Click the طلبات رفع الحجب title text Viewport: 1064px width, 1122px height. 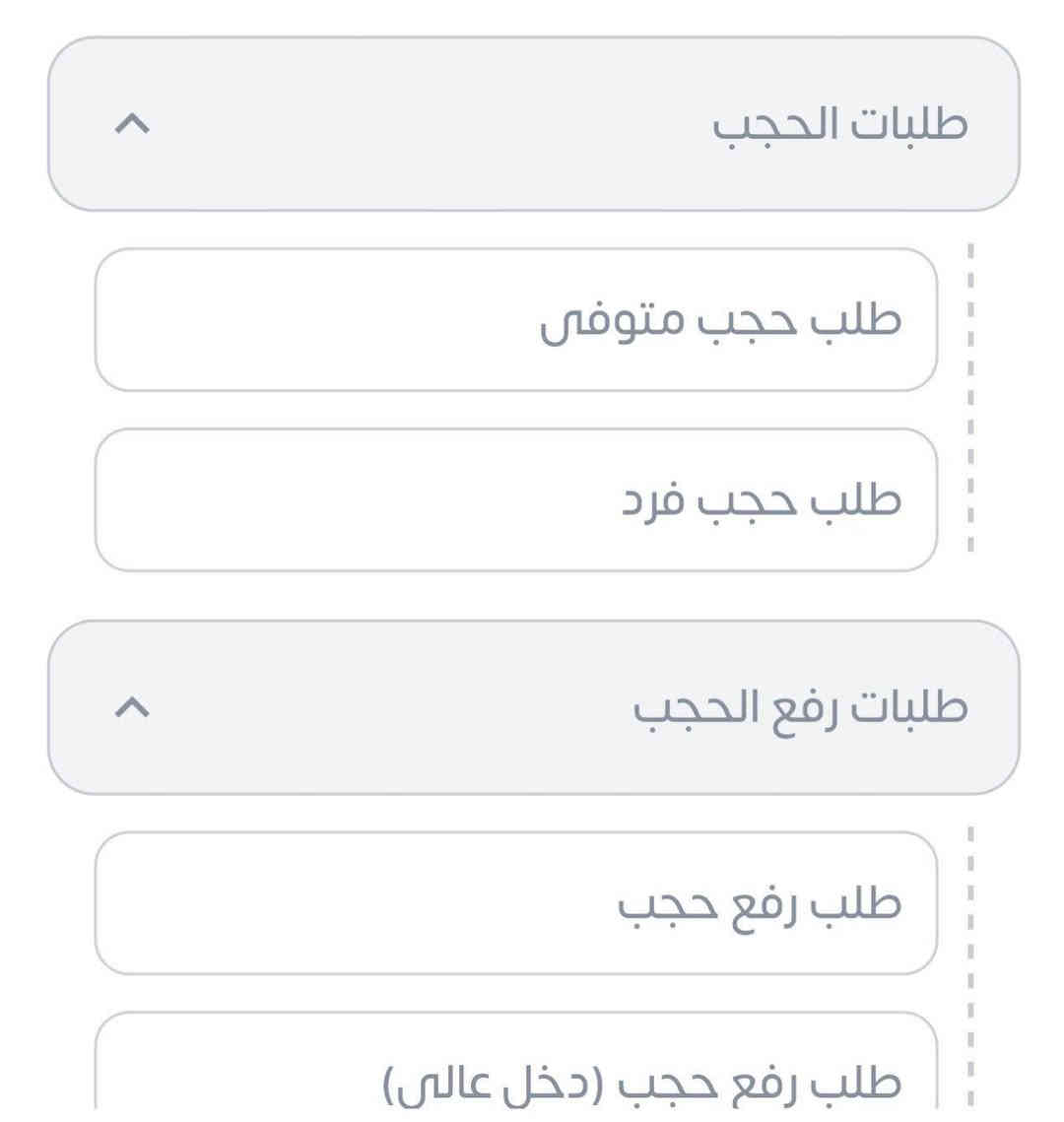pyautogui.click(x=800, y=708)
